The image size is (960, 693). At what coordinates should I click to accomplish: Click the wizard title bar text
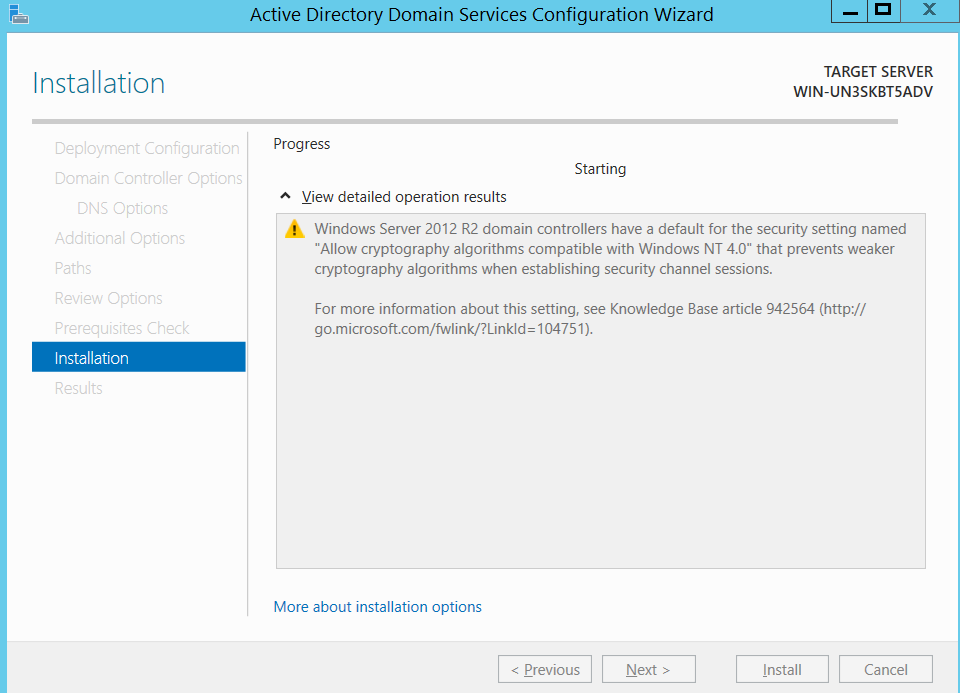[x=481, y=14]
